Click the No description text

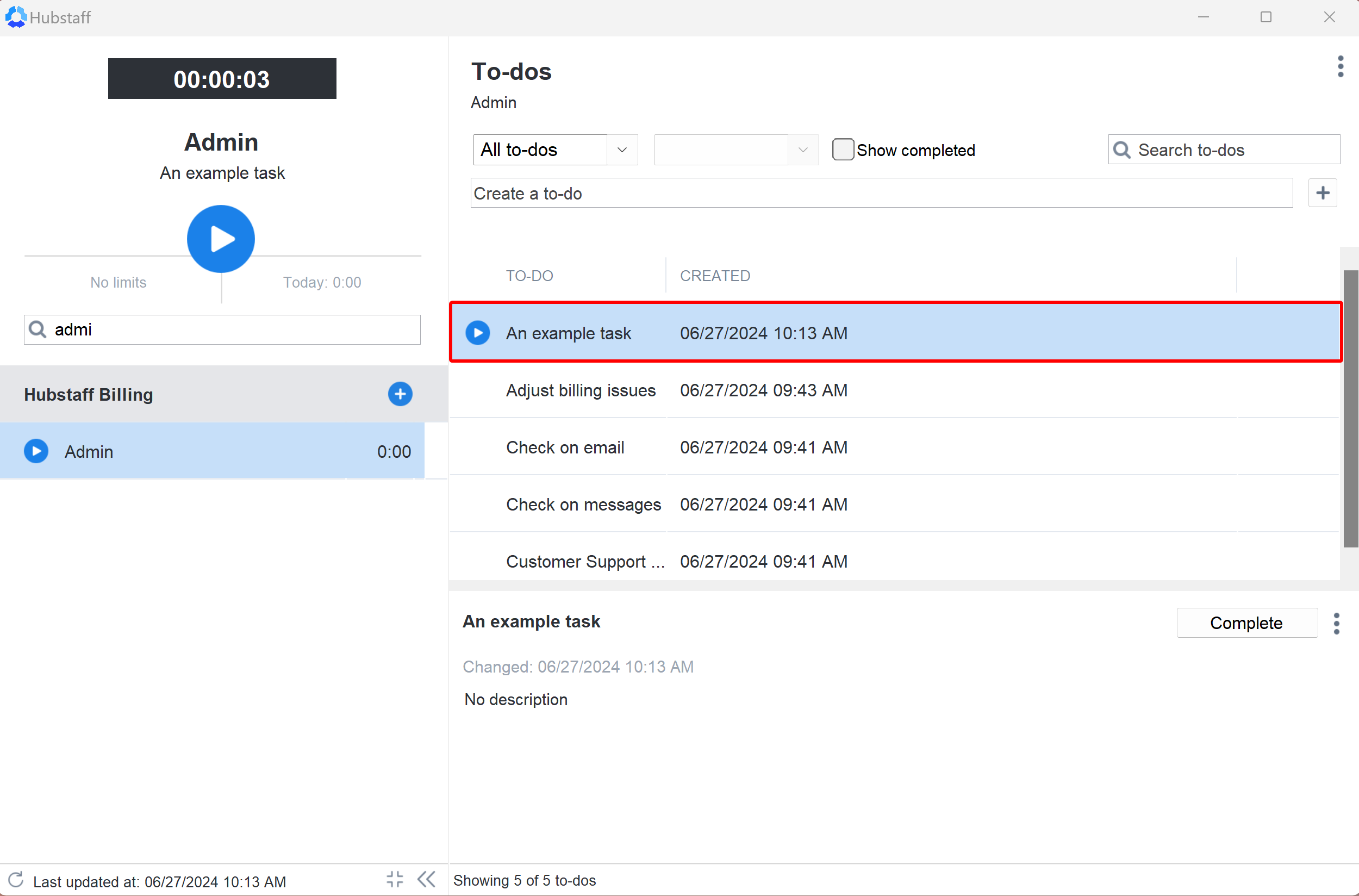(x=516, y=699)
